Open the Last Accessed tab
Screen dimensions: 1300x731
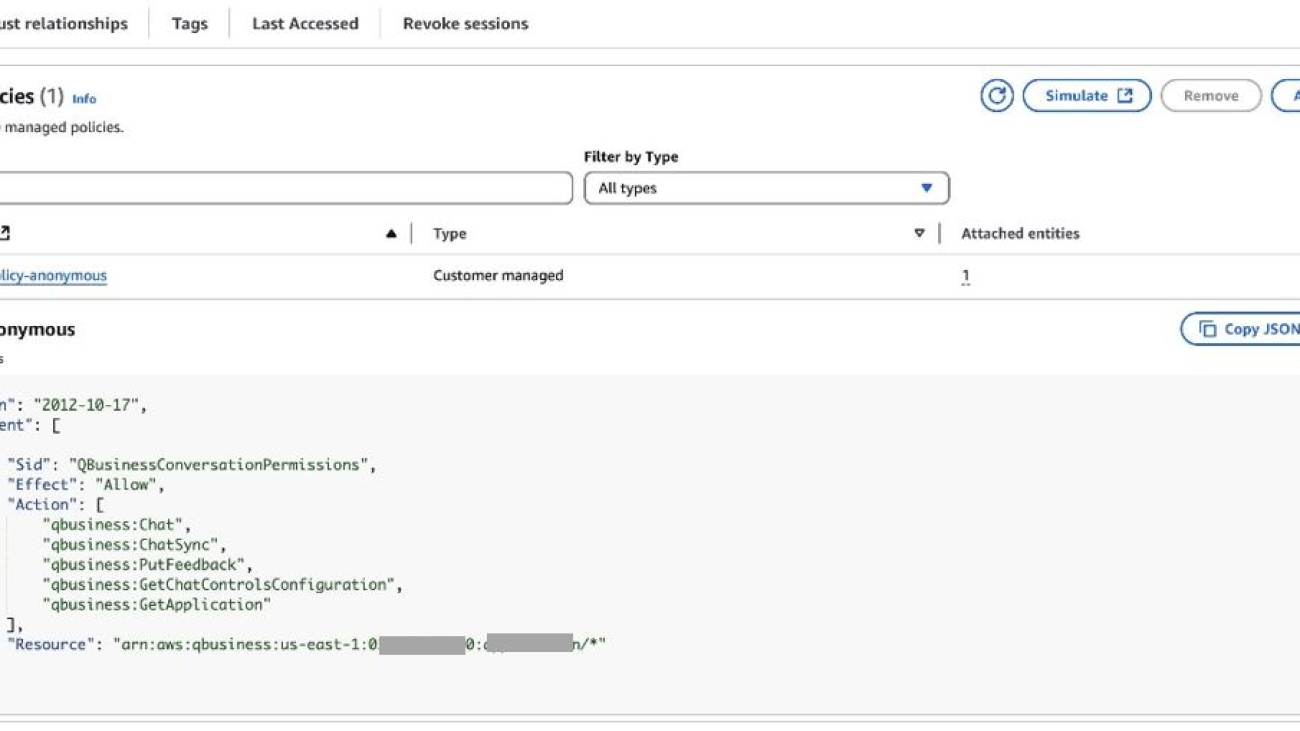[305, 23]
